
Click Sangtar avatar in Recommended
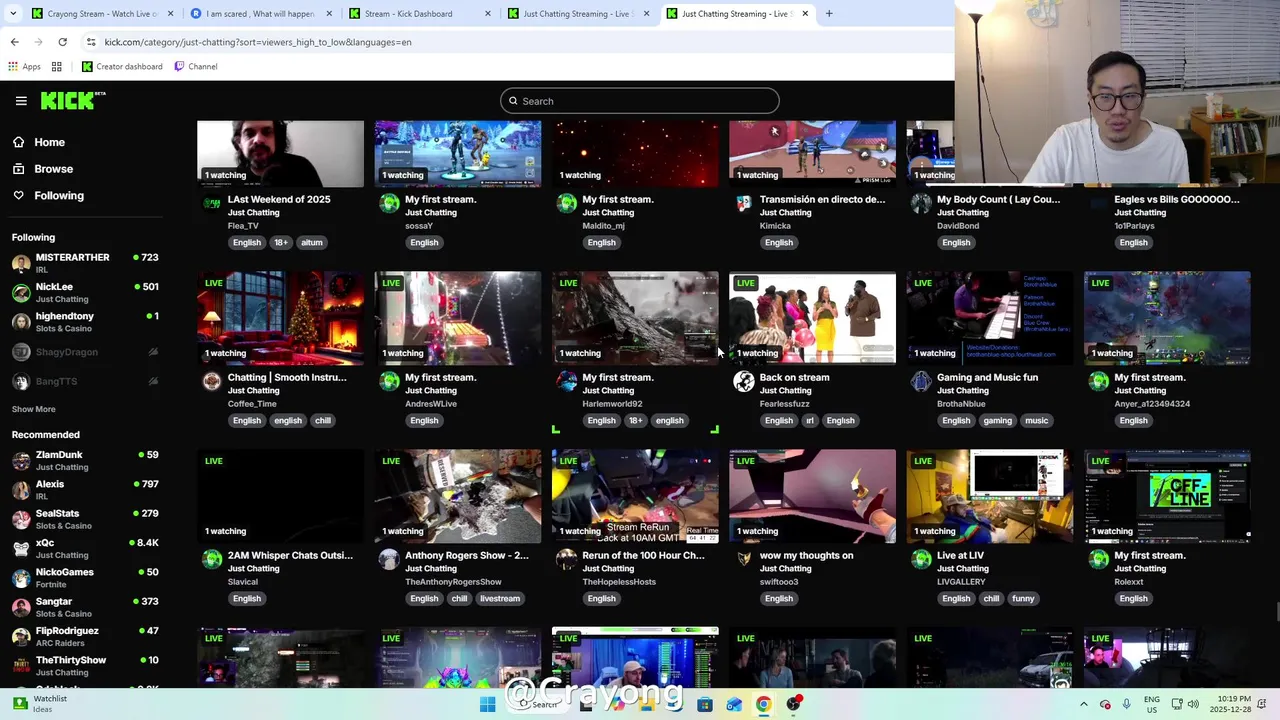21,607
